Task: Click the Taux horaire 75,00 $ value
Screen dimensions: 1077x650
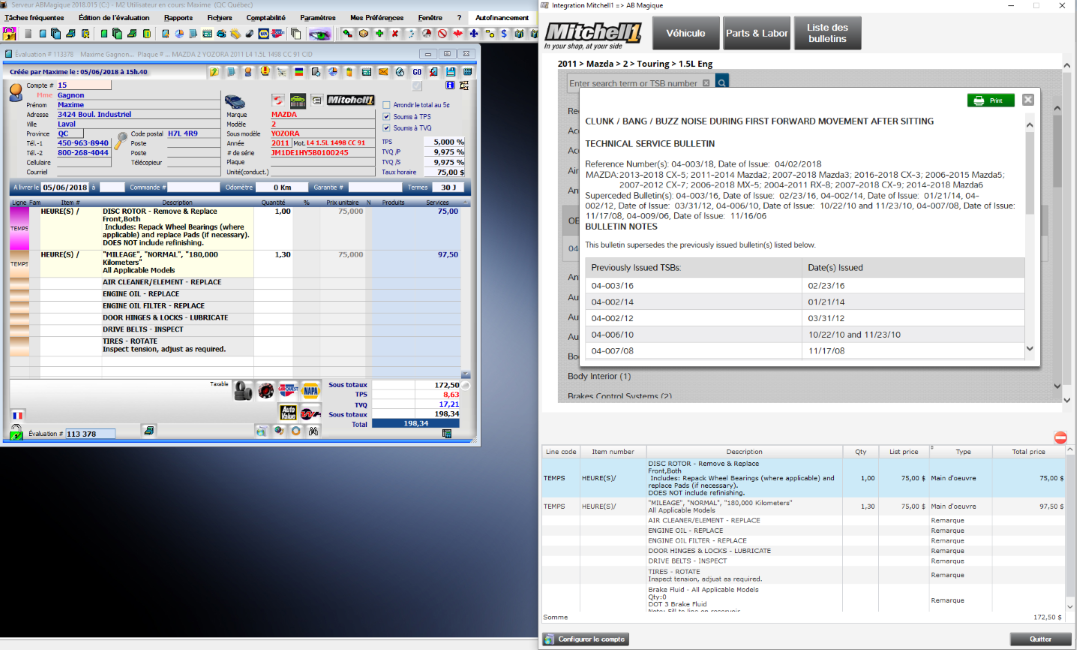Action: [444, 172]
